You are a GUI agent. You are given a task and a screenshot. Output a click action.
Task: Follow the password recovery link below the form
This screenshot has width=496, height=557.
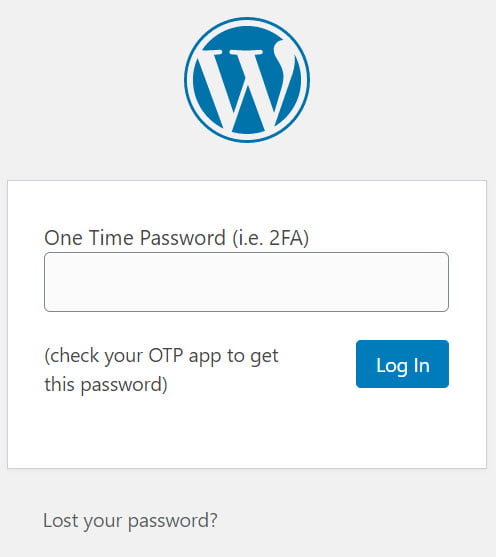pos(130,521)
